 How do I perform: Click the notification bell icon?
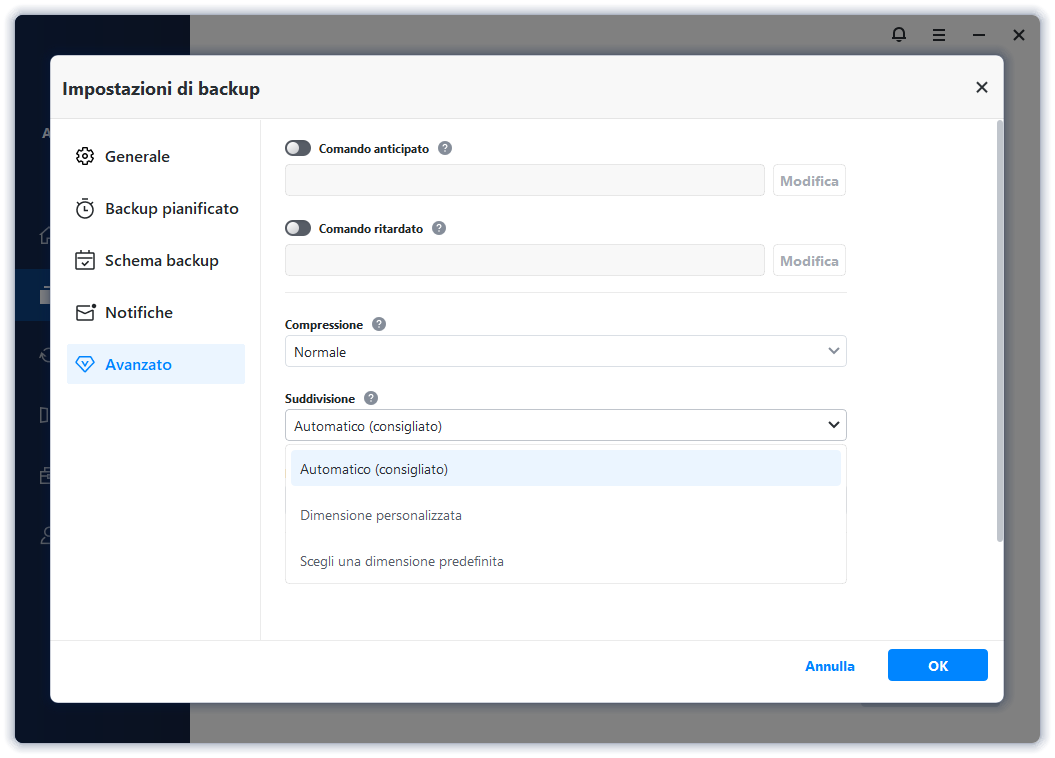(x=899, y=35)
